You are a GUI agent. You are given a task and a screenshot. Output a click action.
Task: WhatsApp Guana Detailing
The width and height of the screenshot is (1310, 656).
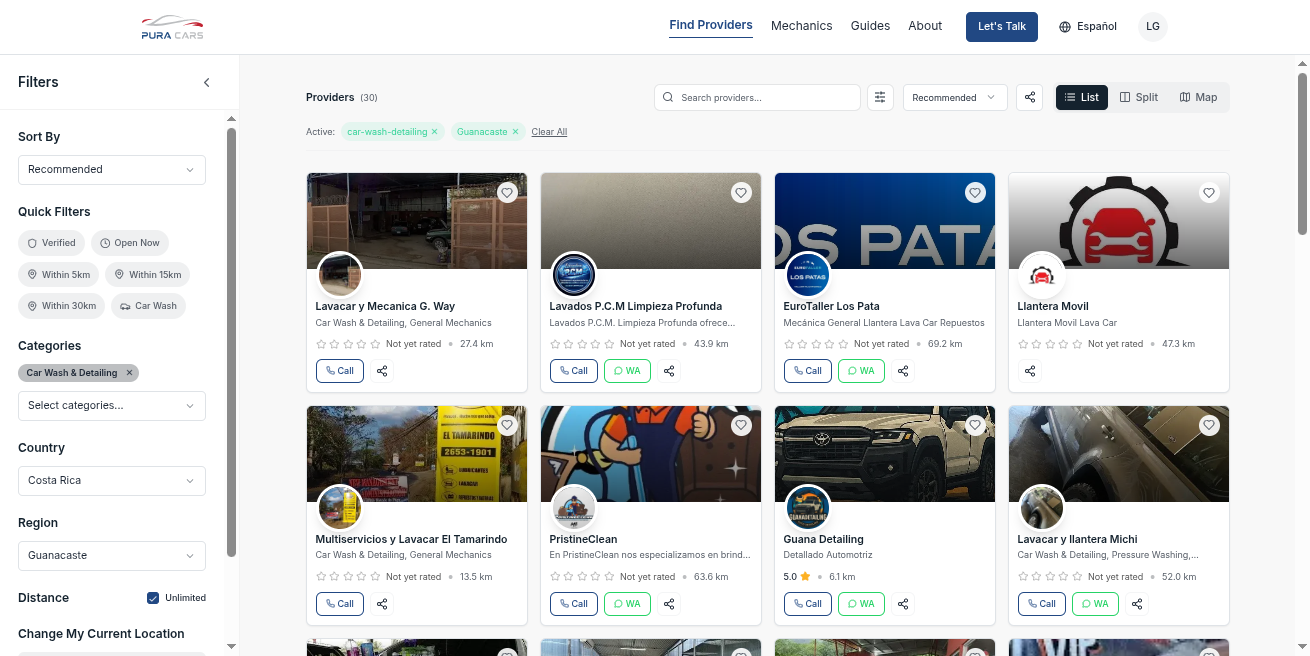click(x=861, y=604)
